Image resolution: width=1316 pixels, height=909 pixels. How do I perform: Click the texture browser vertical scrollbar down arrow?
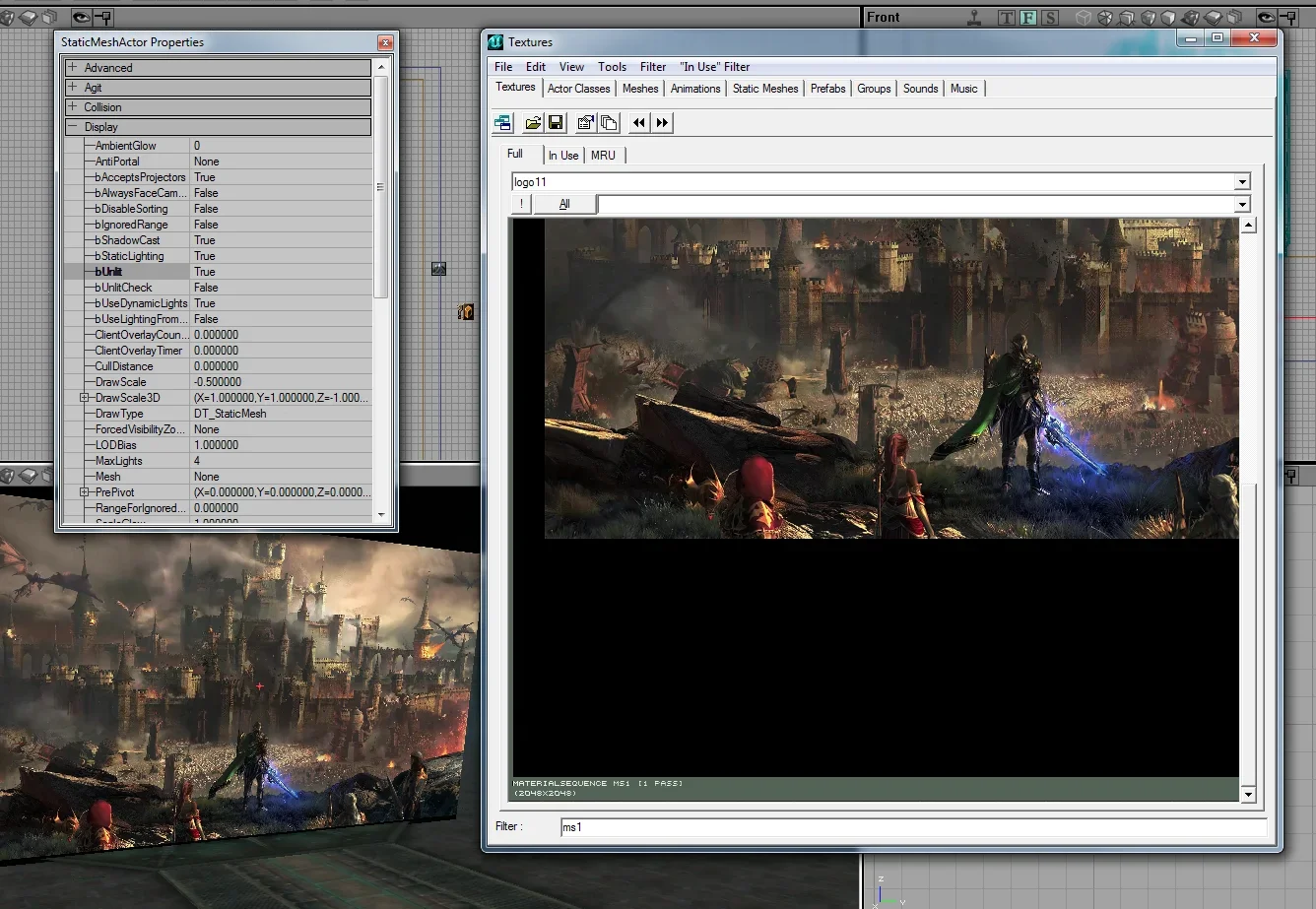click(1248, 794)
